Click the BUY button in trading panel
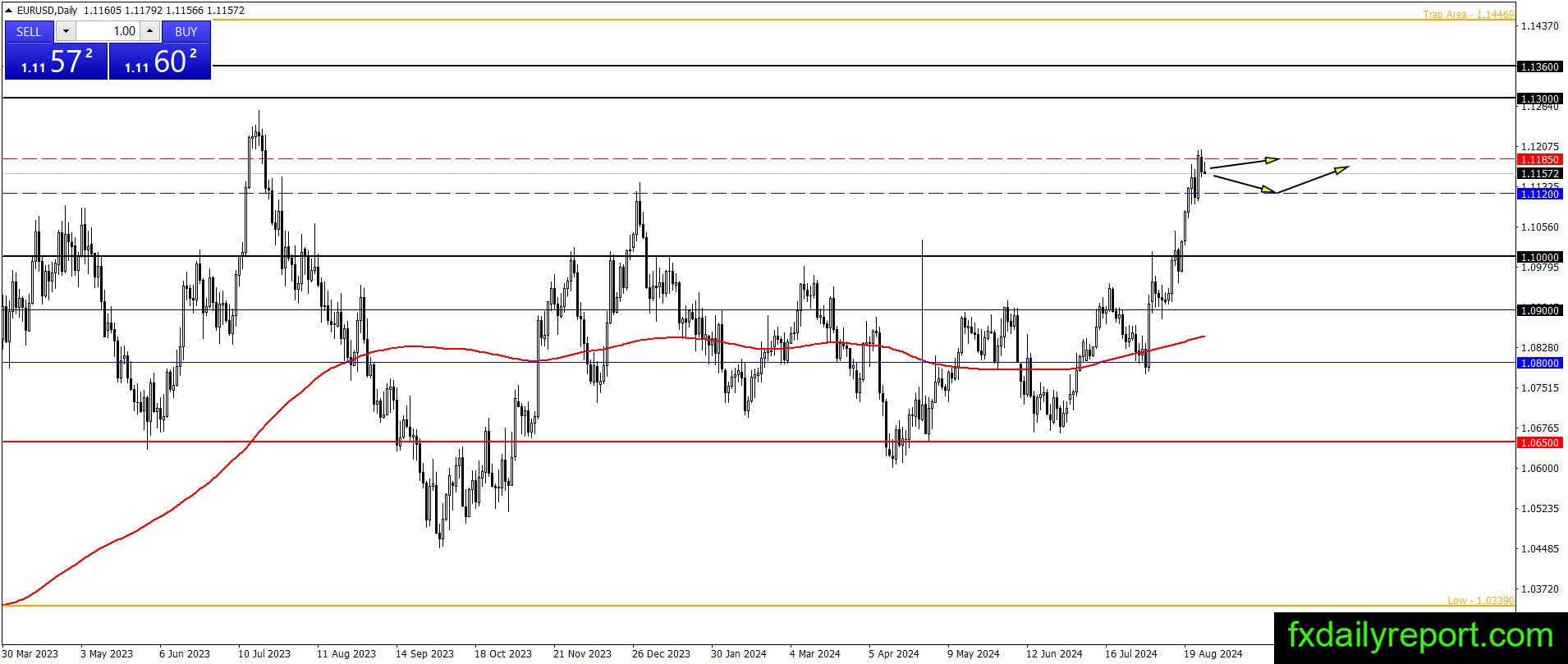 click(x=186, y=31)
